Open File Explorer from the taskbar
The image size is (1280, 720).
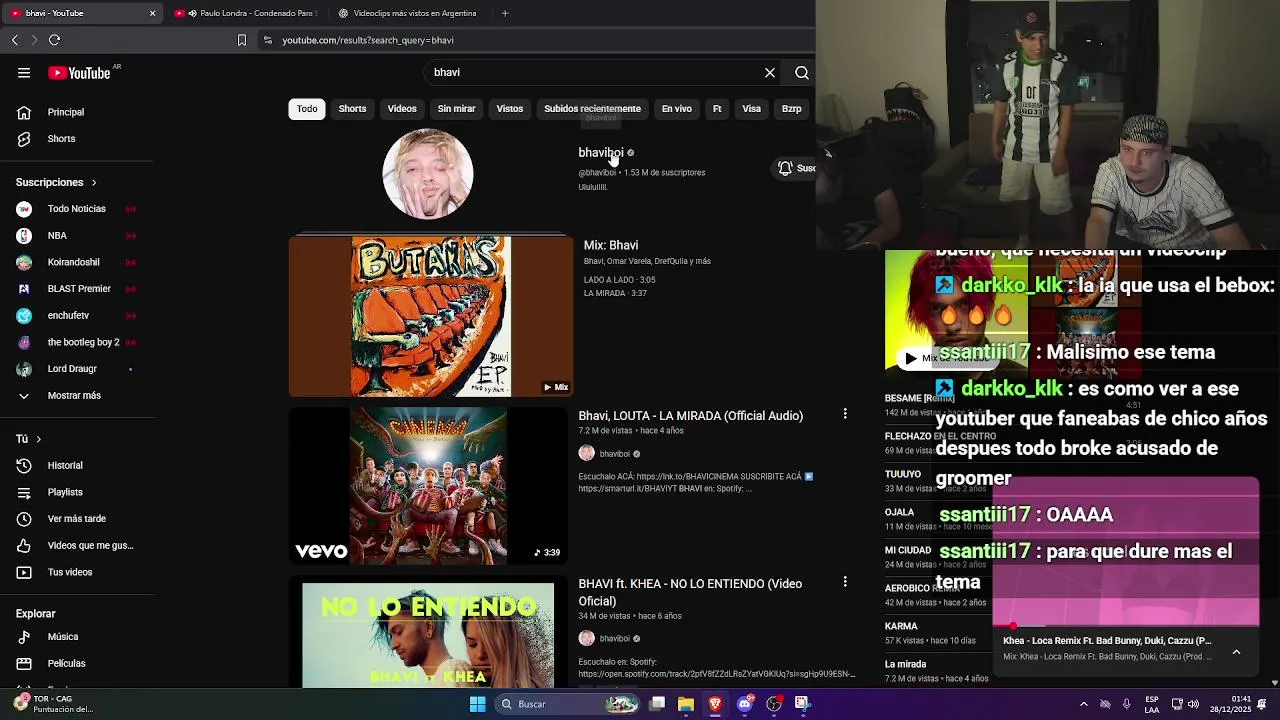tap(685, 704)
